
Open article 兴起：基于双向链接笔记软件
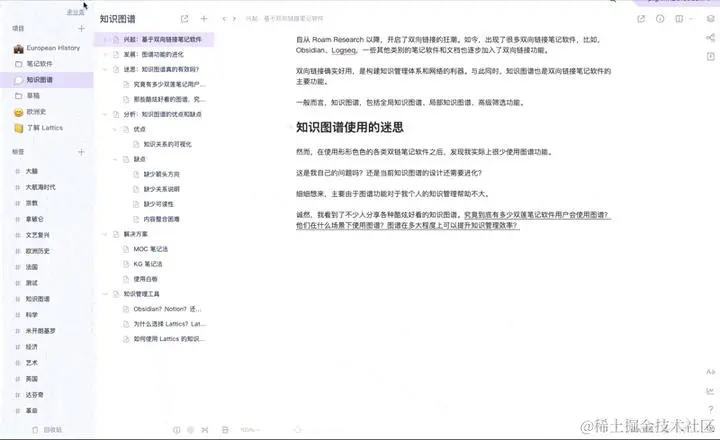162,39
